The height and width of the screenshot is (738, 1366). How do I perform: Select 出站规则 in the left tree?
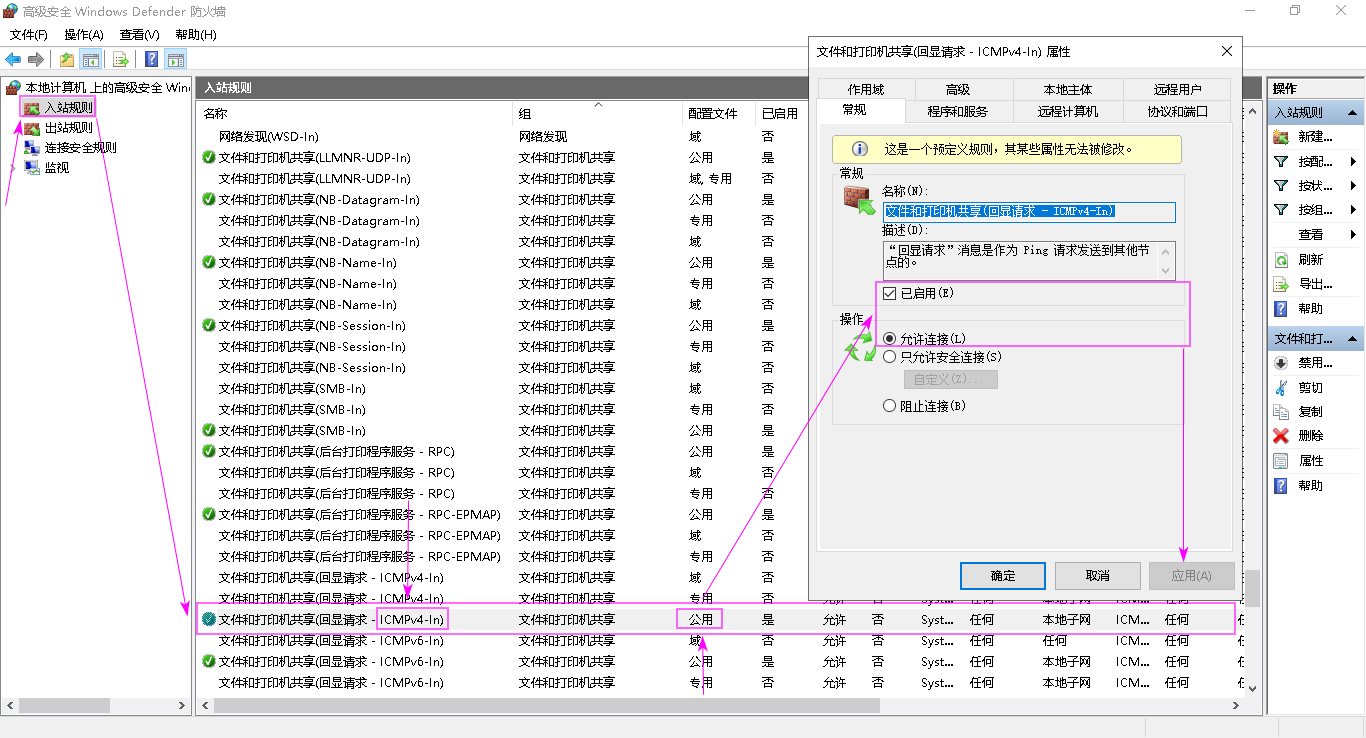click(69, 127)
